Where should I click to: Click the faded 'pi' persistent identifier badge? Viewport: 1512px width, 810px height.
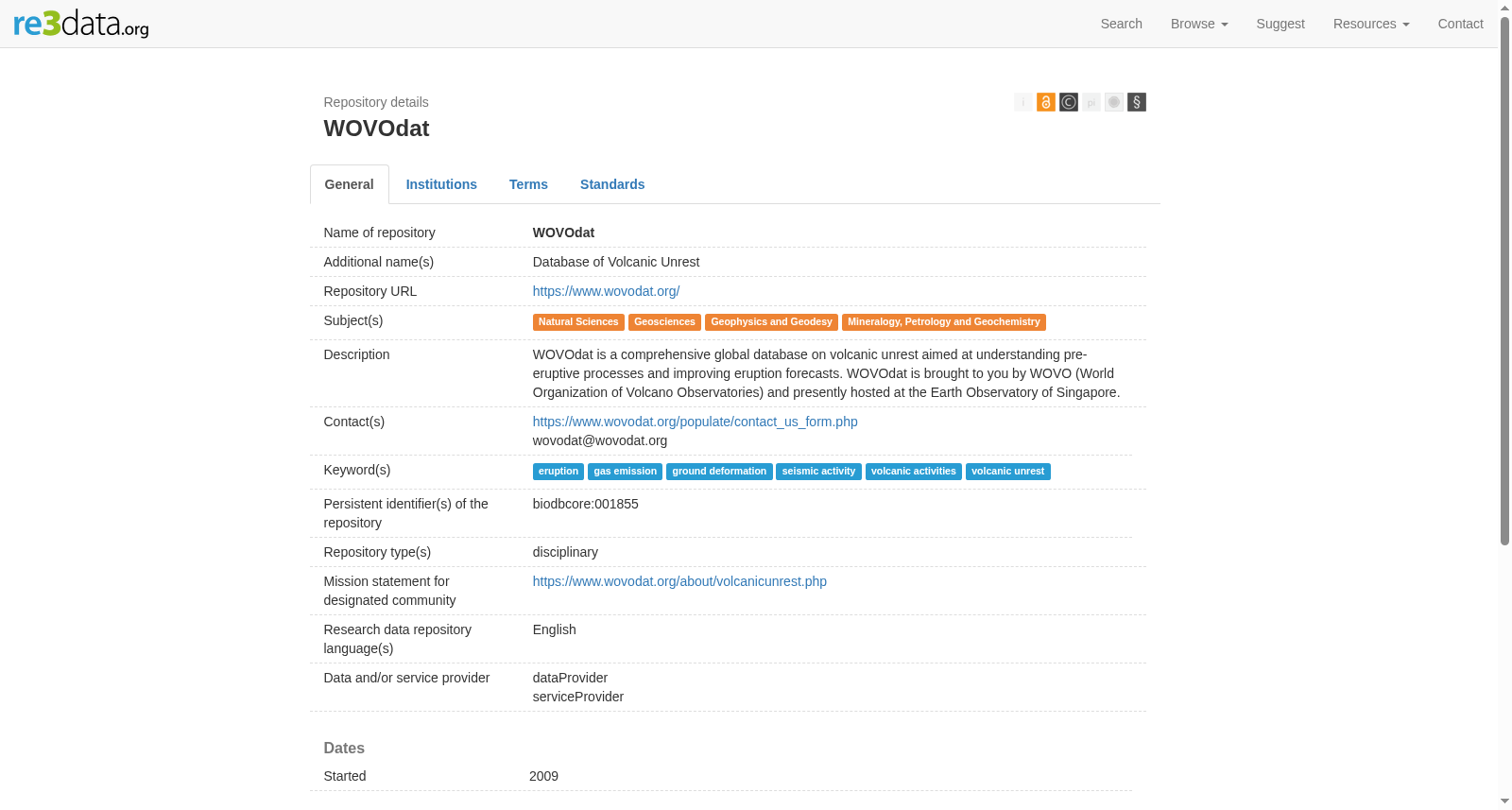1091,102
